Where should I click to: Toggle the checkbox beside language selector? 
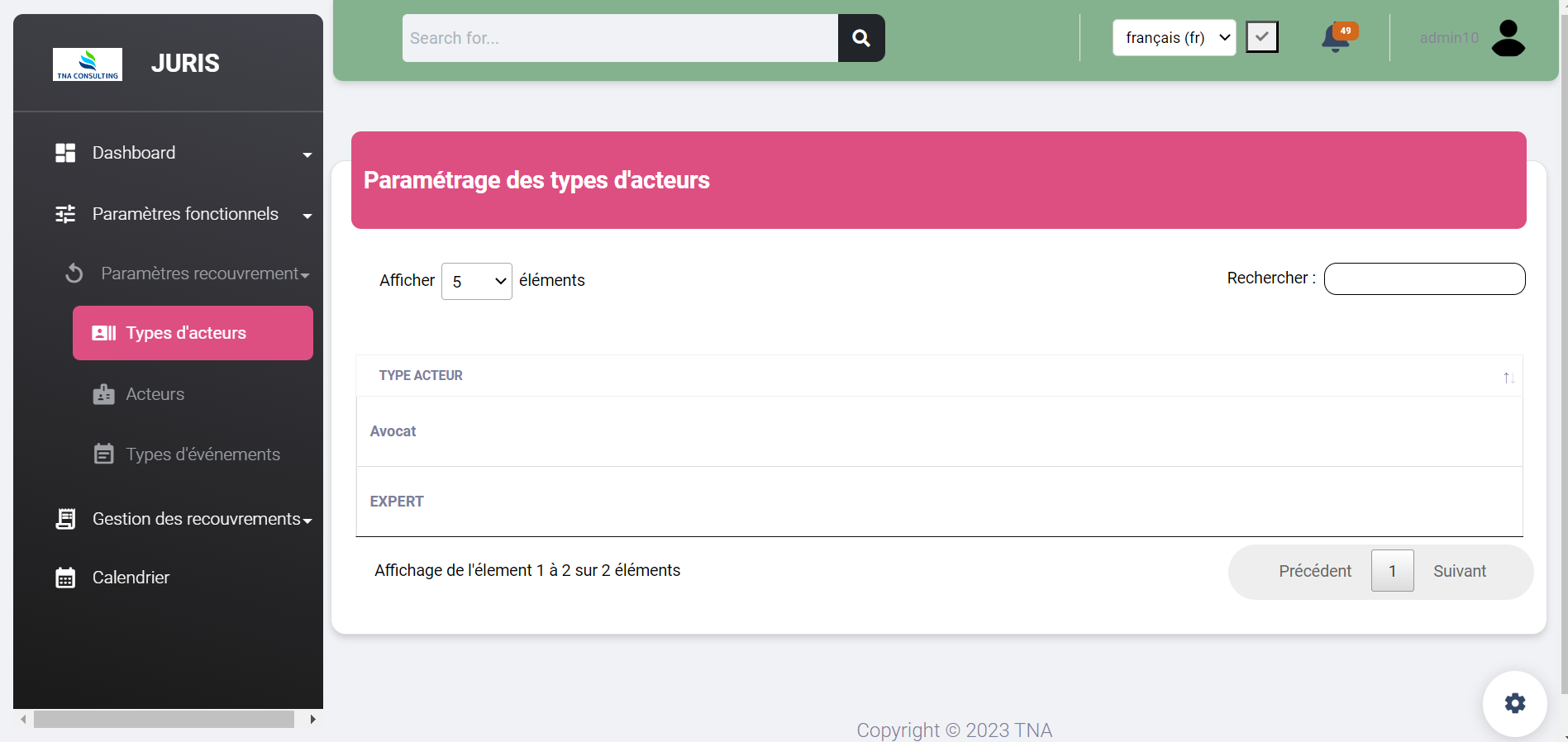pos(1261,37)
